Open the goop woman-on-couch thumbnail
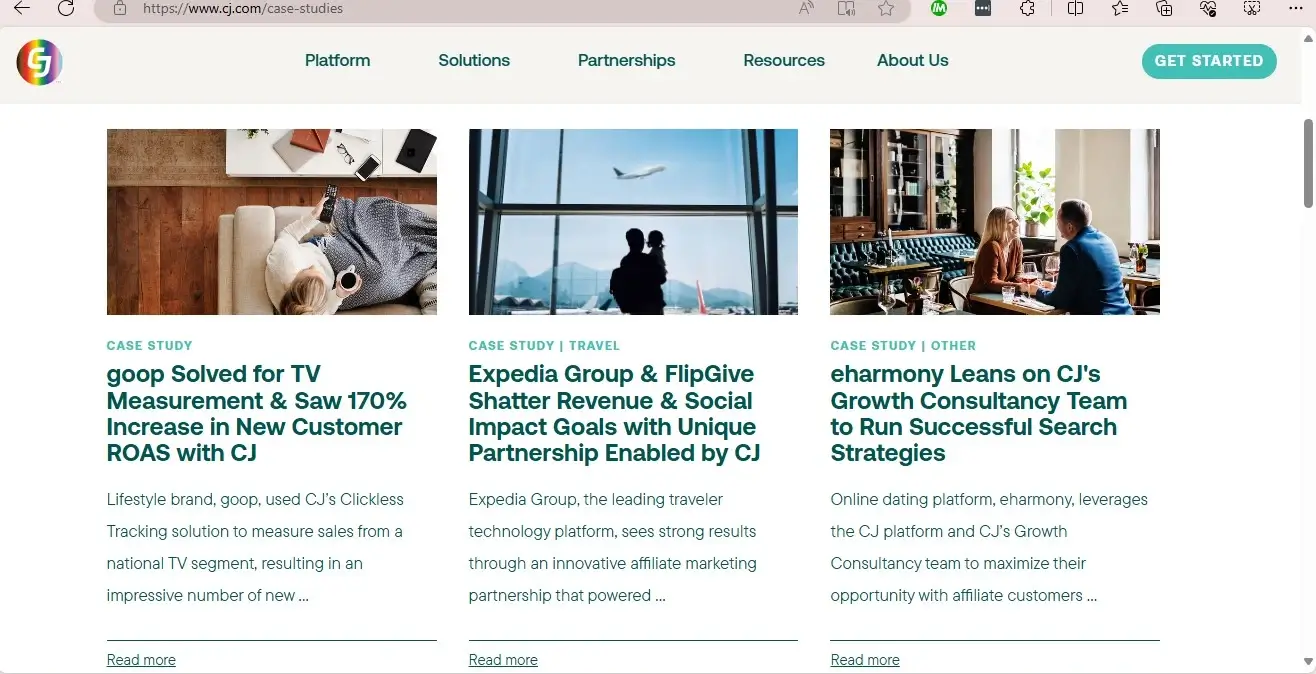The width and height of the screenshot is (1316, 674). (x=272, y=222)
